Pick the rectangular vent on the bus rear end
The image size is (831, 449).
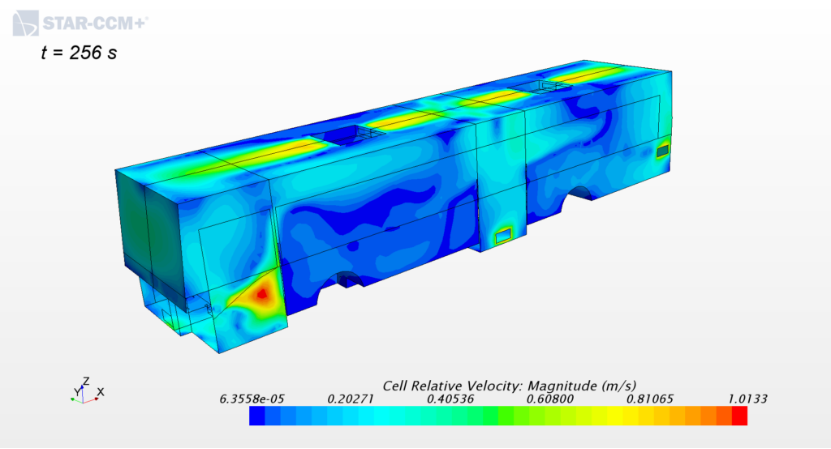(662, 151)
